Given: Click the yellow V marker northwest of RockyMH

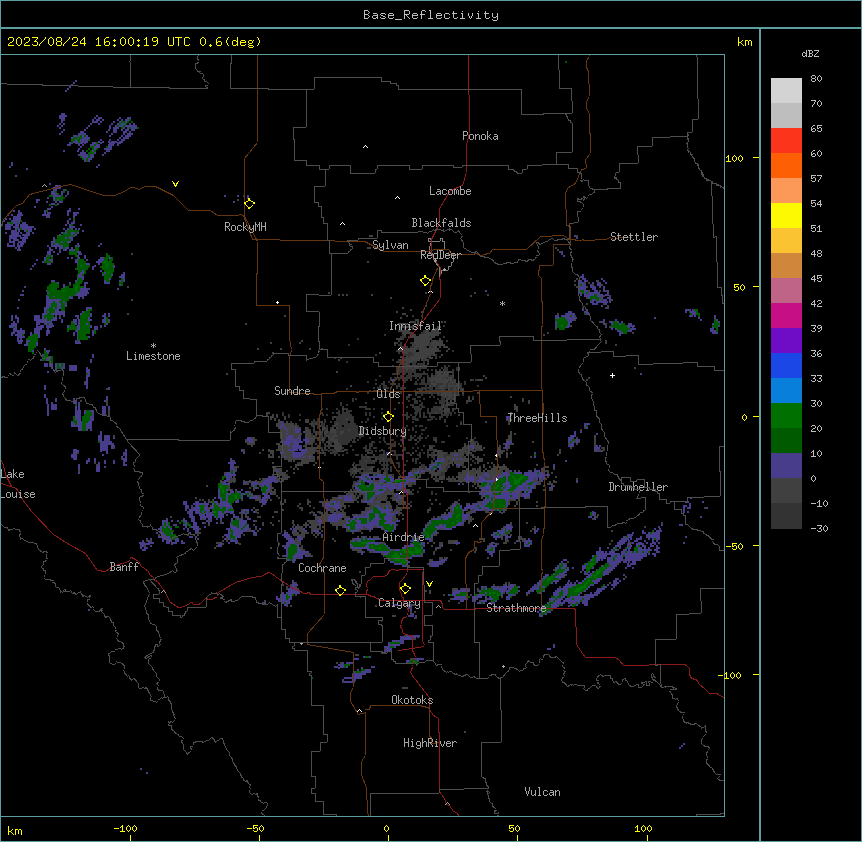Looking at the screenshot, I should pyautogui.click(x=175, y=184).
